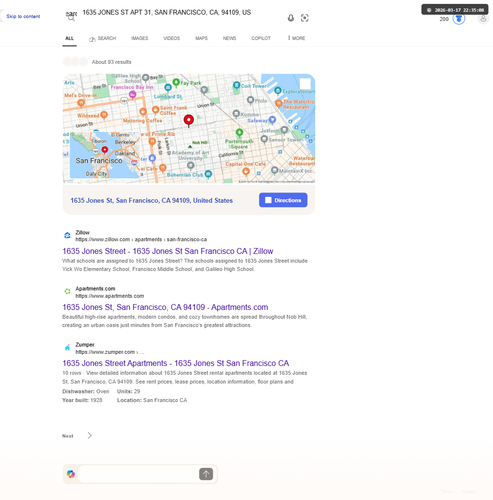Viewport: 493px width, 500px height.
Task: Switch to the Copilot tab
Action: coord(261,38)
